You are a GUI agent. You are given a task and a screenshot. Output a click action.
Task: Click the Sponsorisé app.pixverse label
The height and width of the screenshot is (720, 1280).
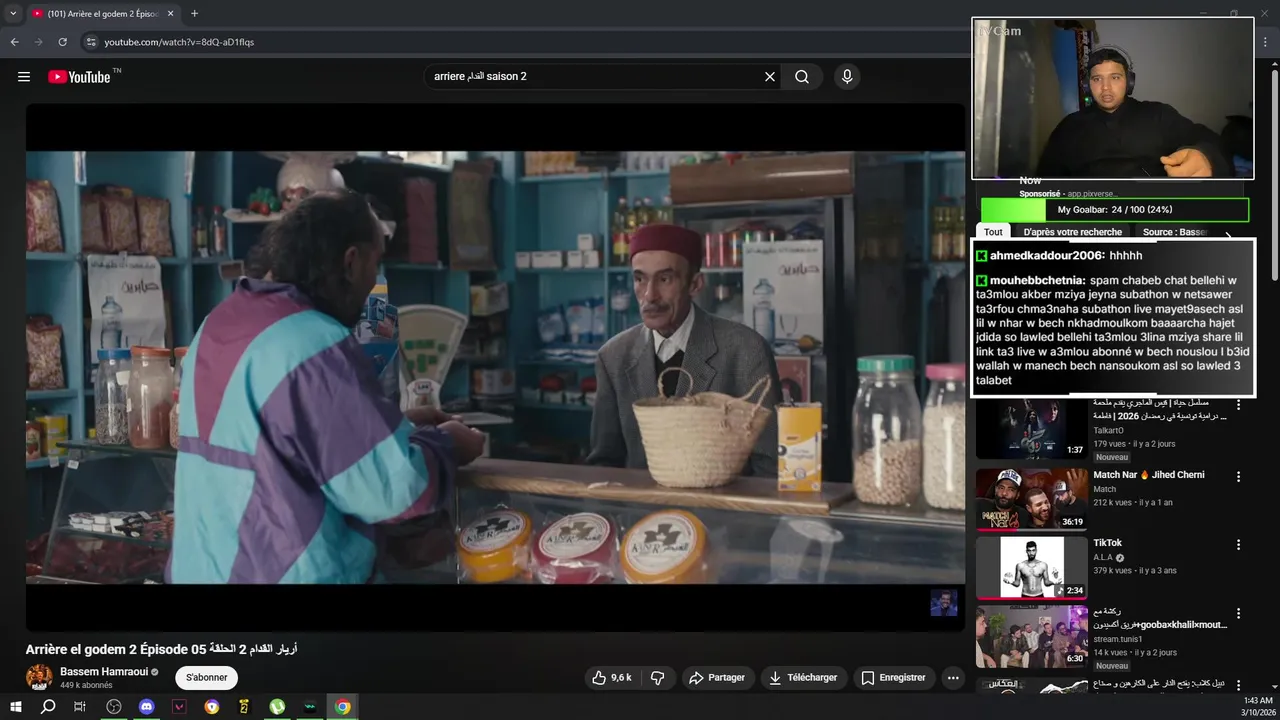(x=1067, y=193)
